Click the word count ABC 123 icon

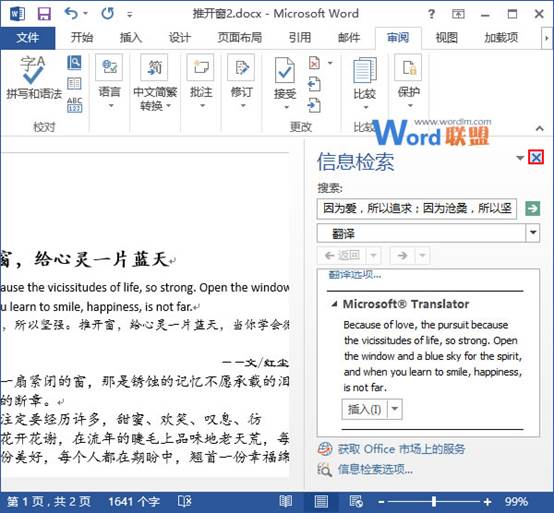[74, 105]
